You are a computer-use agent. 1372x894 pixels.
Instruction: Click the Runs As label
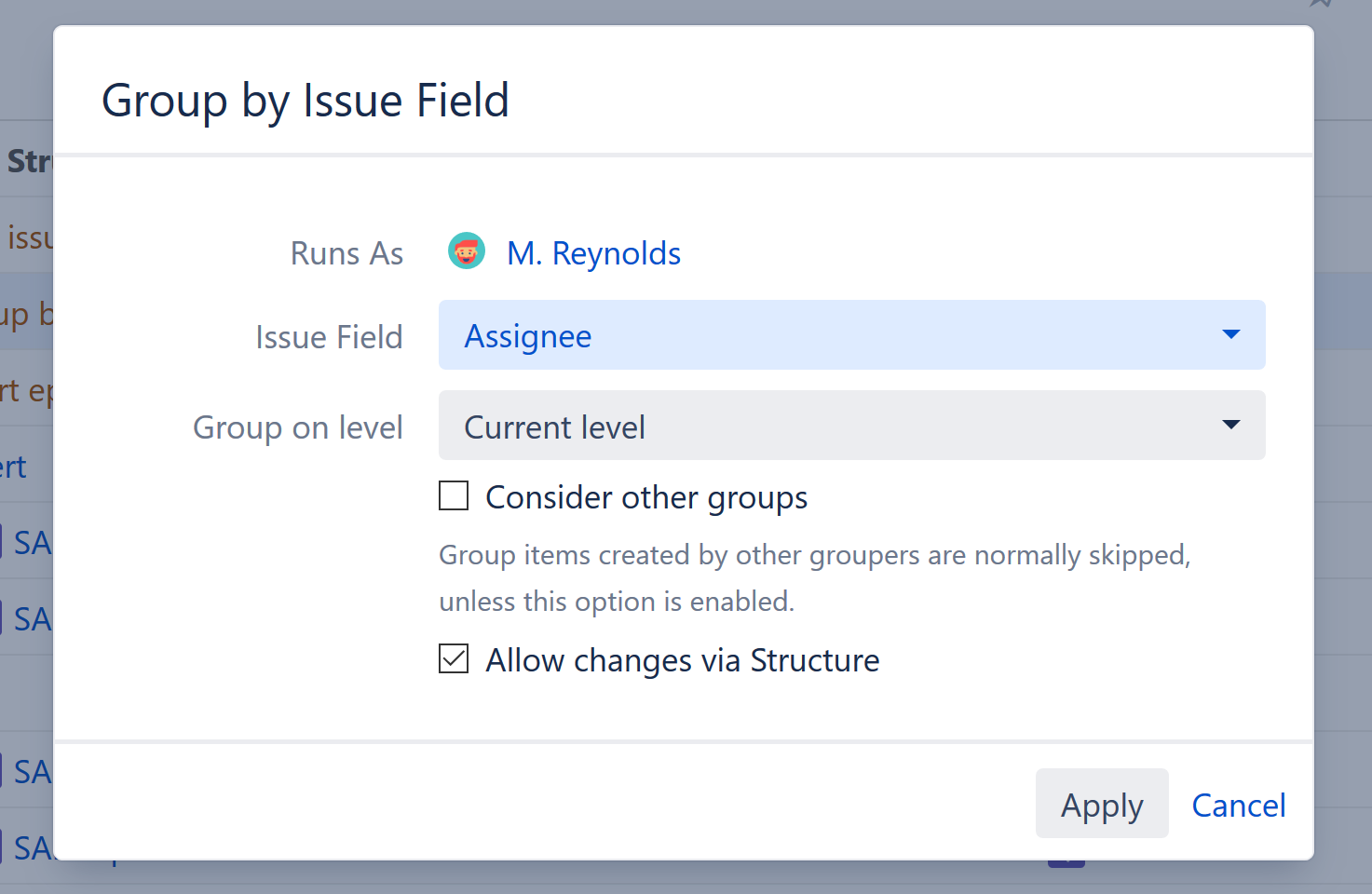pyautogui.click(x=346, y=253)
